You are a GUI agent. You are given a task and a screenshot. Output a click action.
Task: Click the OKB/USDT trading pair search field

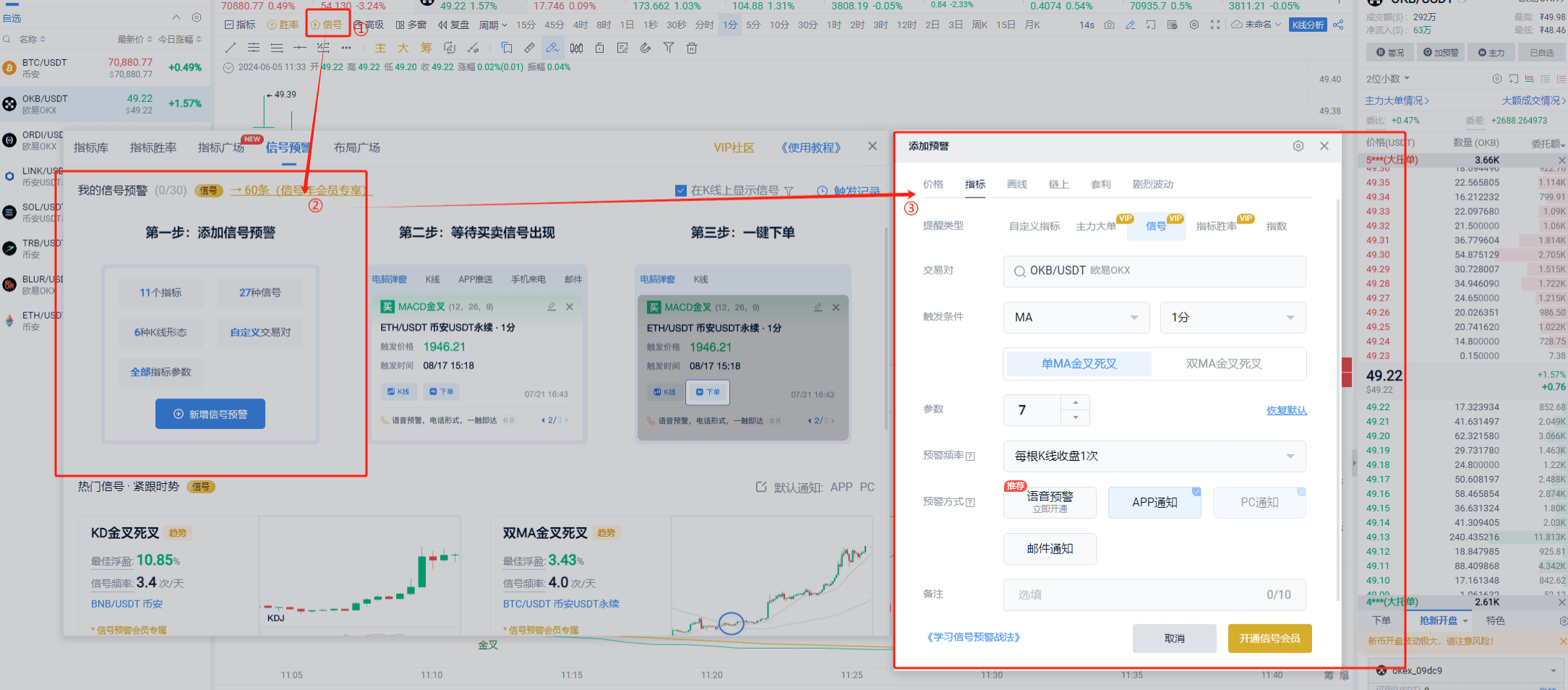tap(1154, 271)
